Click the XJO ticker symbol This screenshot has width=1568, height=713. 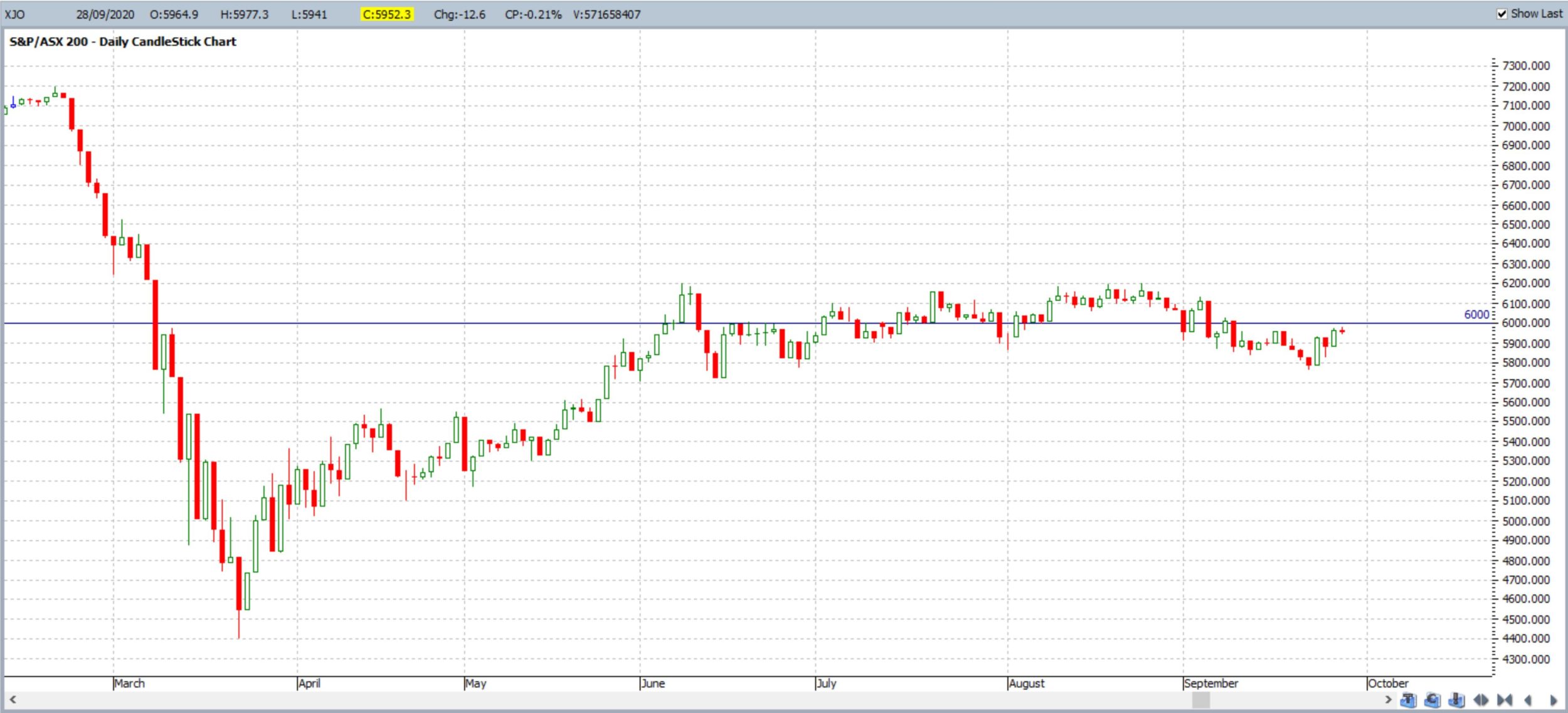(15, 14)
